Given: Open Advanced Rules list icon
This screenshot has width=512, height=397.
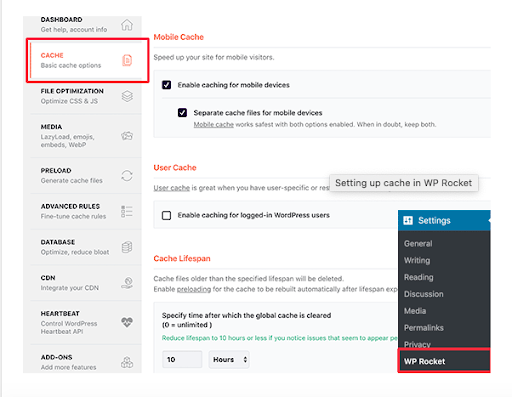Looking at the screenshot, I should coord(127,212).
